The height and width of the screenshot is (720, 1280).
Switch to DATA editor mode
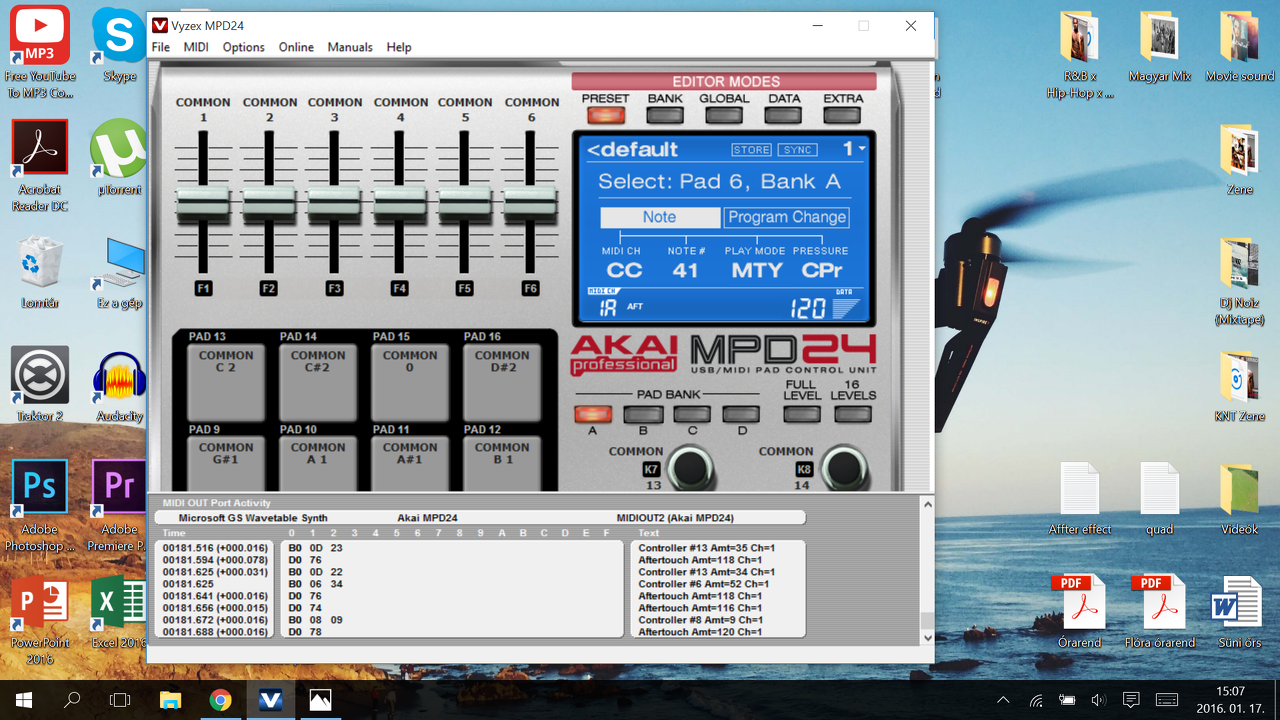pos(784,115)
